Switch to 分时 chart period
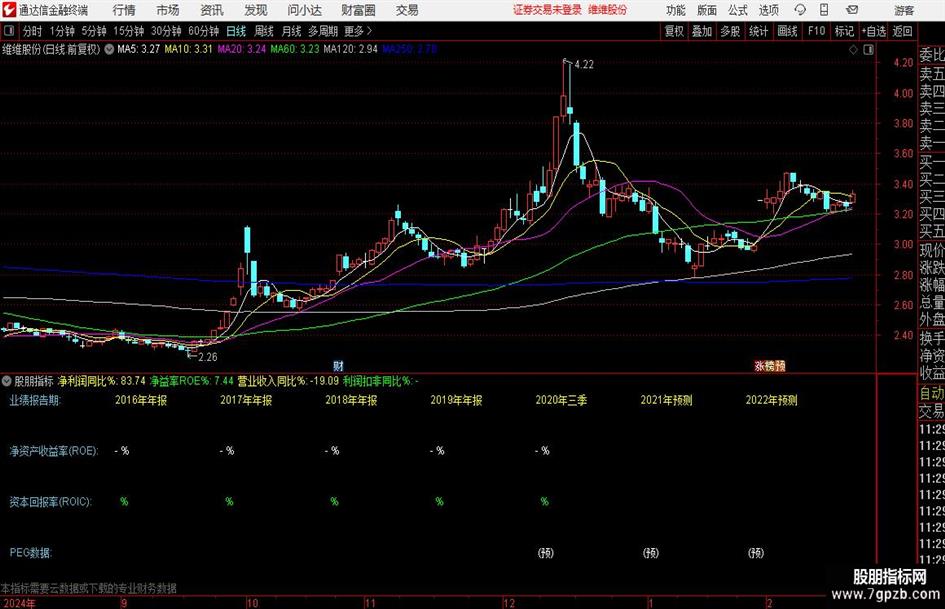Image resolution: width=945 pixels, height=609 pixels. point(33,31)
